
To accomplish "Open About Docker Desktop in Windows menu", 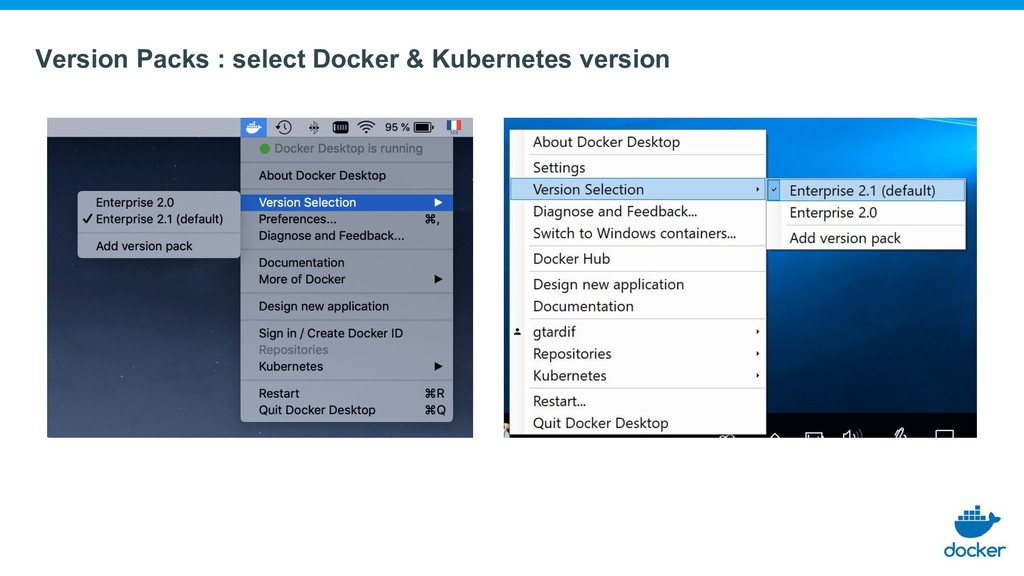I will 637,142.
